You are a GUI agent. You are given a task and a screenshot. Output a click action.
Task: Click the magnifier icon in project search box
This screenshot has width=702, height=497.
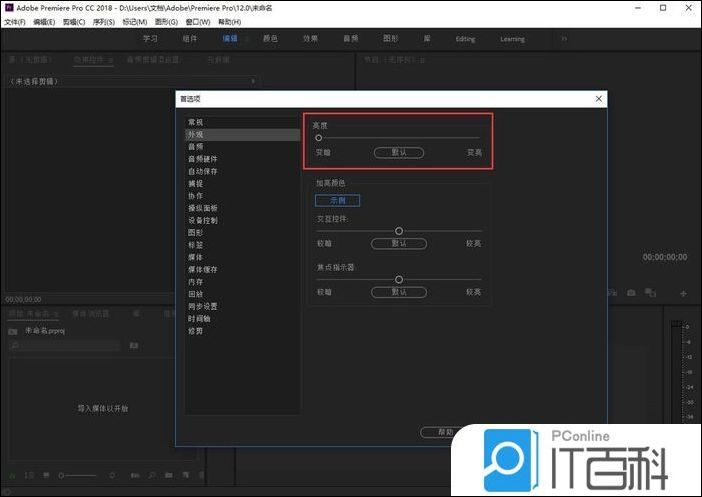click(15, 346)
